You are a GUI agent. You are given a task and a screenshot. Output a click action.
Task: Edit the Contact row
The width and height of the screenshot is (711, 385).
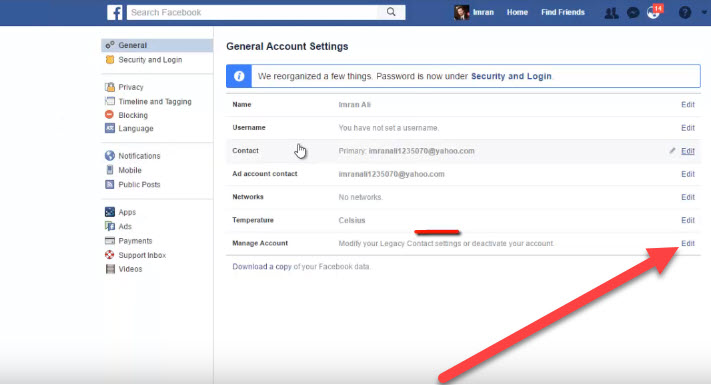[x=687, y=151]
